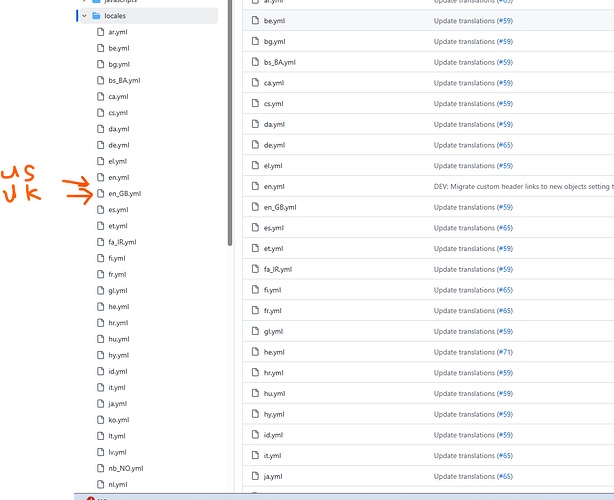This screenshot has width=614, height=500.
Task: Click file icon beside sidebar fi.yml
Action: (101, 258)
